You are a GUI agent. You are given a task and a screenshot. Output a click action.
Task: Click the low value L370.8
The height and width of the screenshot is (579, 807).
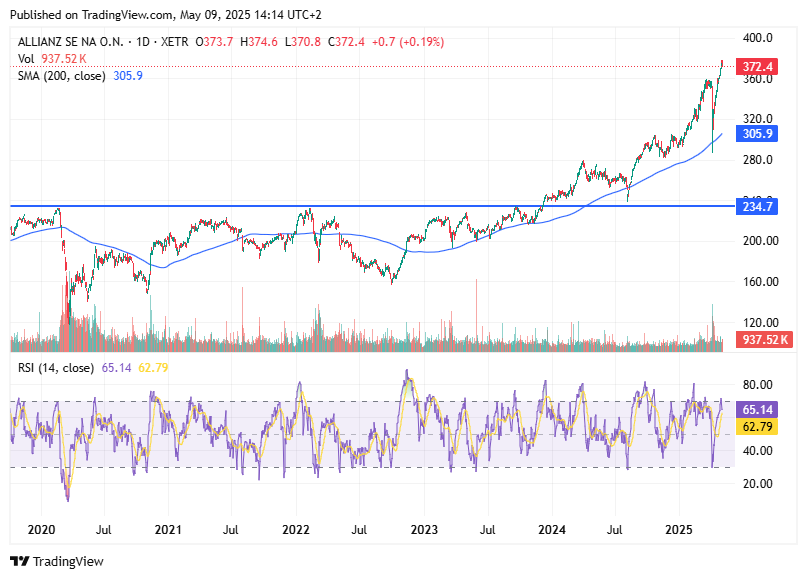point(303,42)
